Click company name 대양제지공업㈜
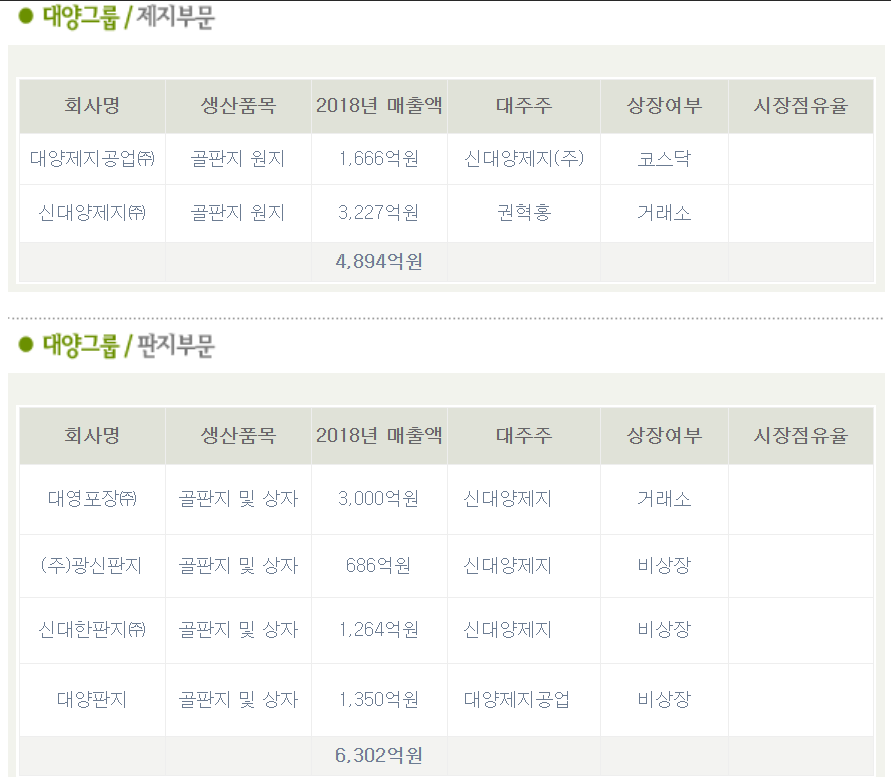 click(92, 159)
